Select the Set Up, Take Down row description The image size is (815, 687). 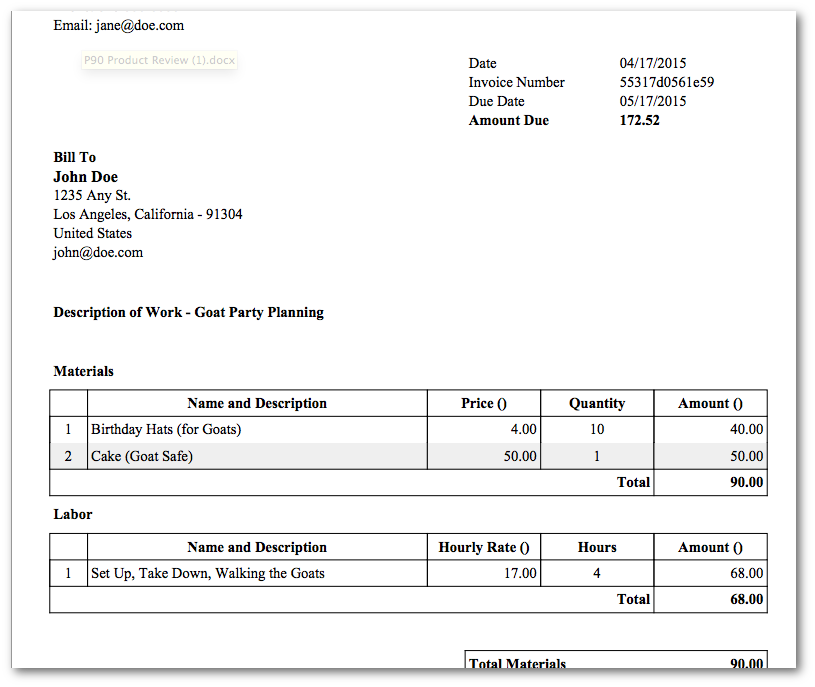[207, 574]
